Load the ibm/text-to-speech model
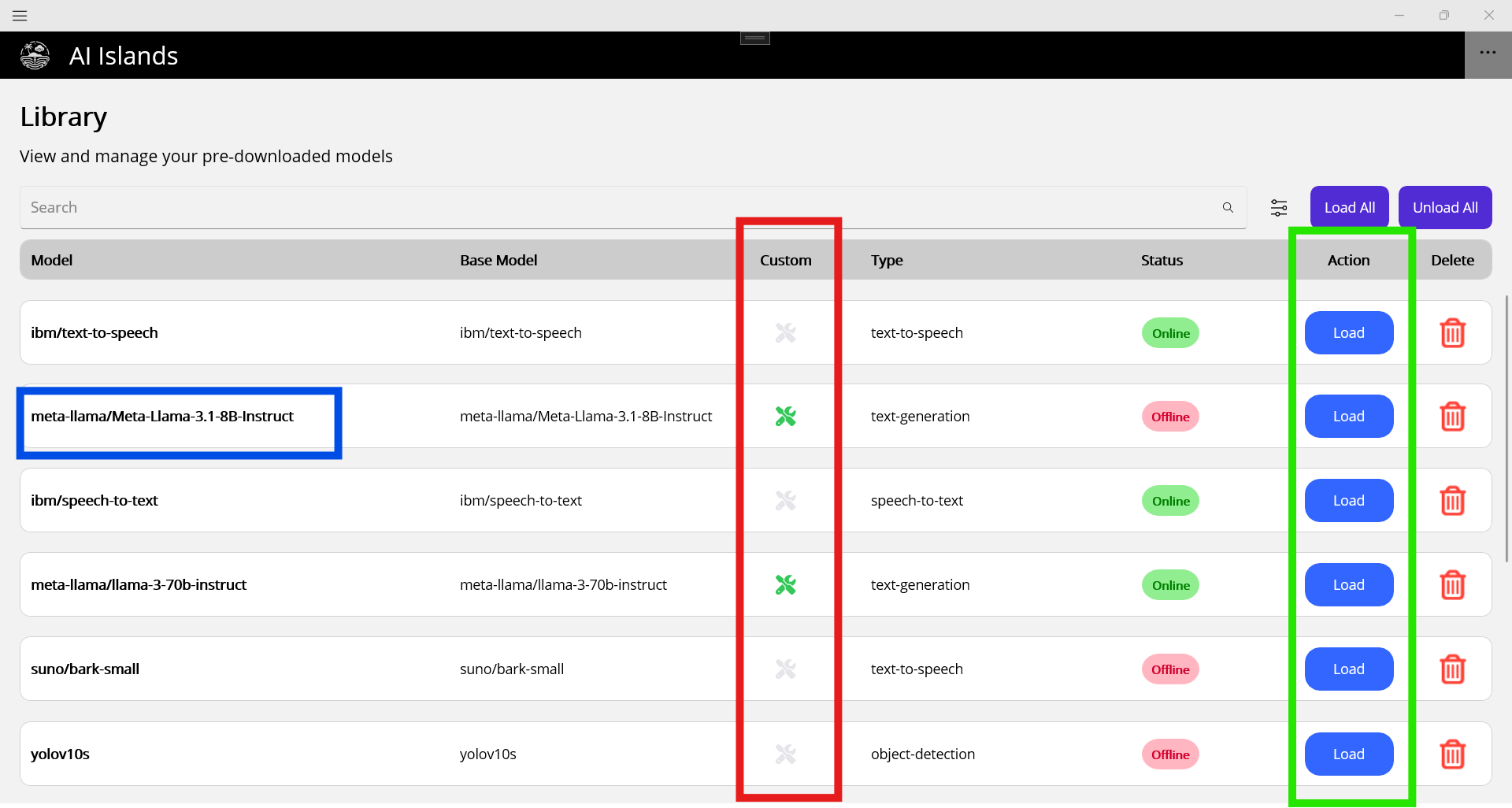This screenshot has width=1512, height=808. 1349,333
